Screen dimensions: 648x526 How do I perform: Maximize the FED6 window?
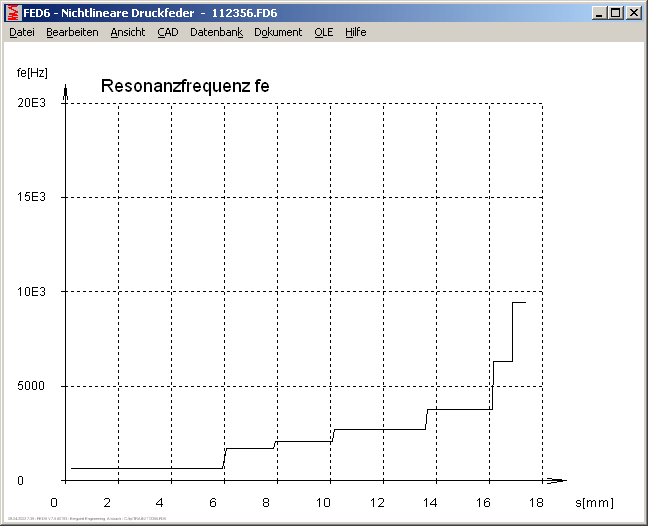click(615, 13)
